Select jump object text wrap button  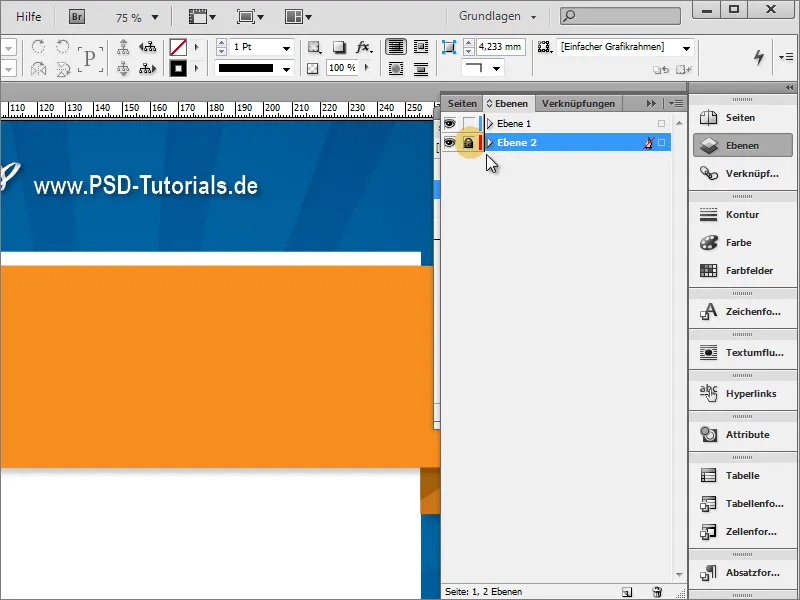point(421,68)
